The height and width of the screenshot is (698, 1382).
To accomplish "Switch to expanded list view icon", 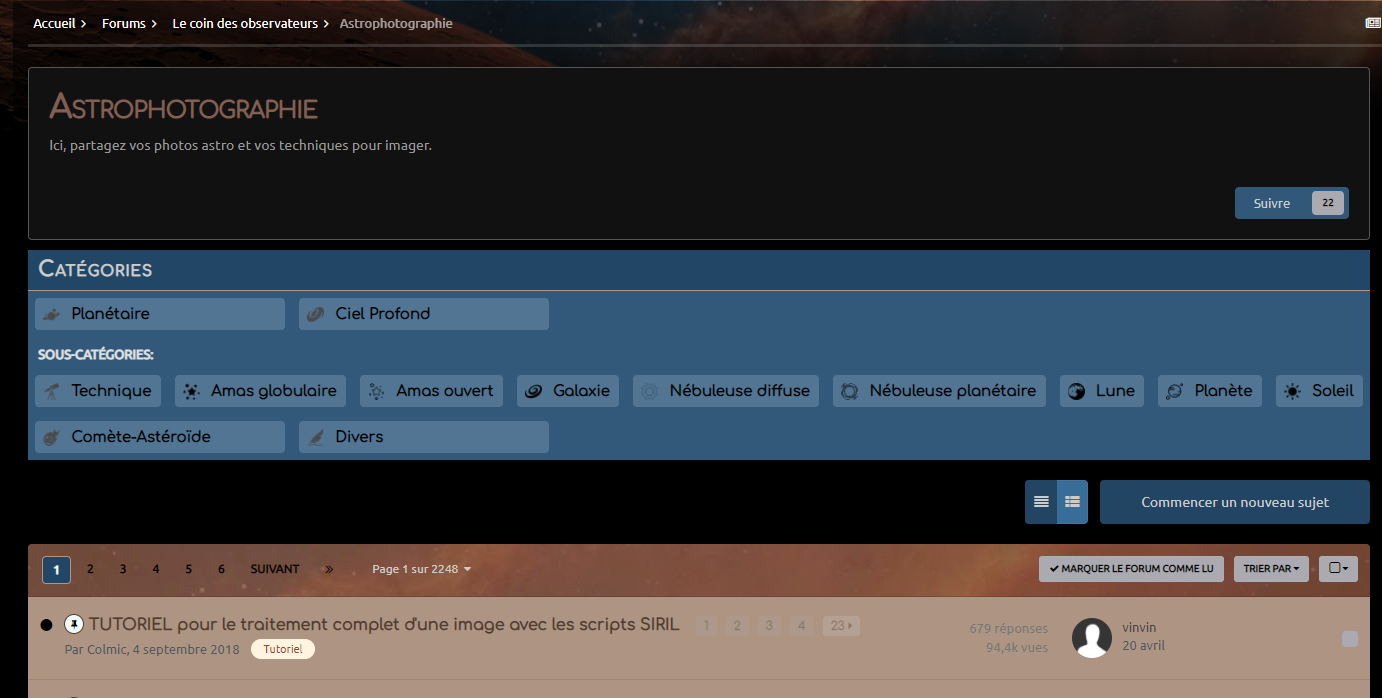I will click(1072, 502).
